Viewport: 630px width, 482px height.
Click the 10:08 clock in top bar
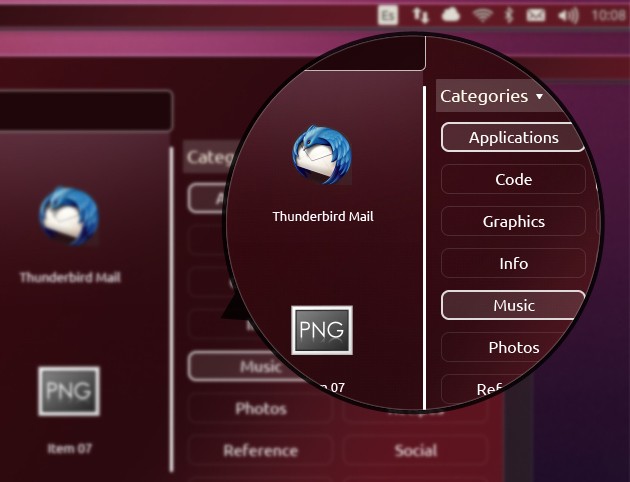pyautogui.click(x=608, y=16)
